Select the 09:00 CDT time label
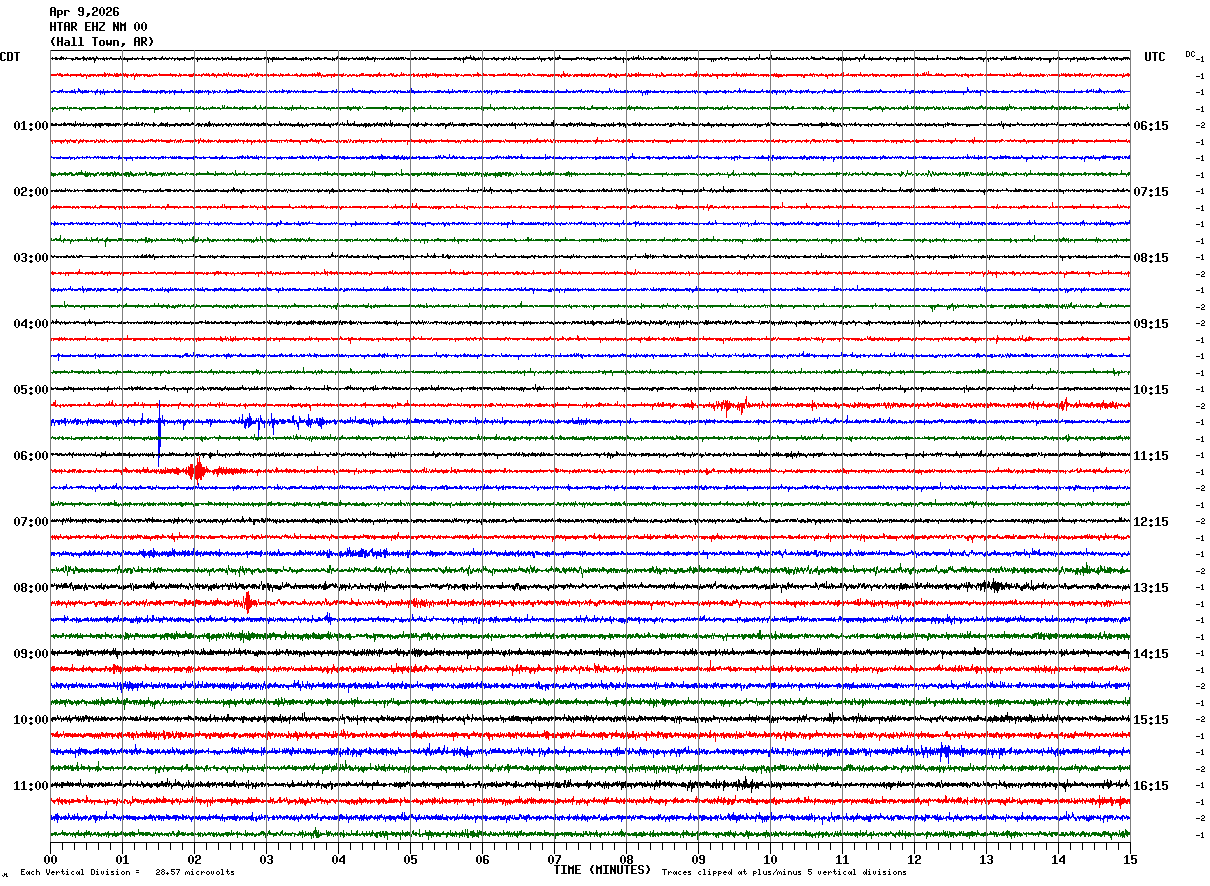Image resolution: width=1210 pixels, height=886 pixels. [31, 654]
